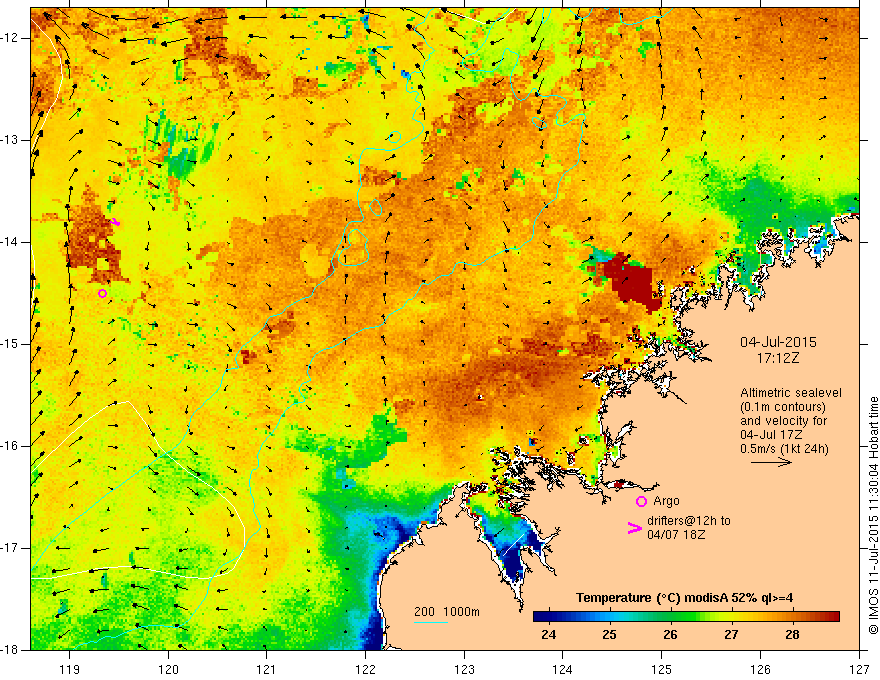Click the magenta Argo float marker at 119.3E

102,293
